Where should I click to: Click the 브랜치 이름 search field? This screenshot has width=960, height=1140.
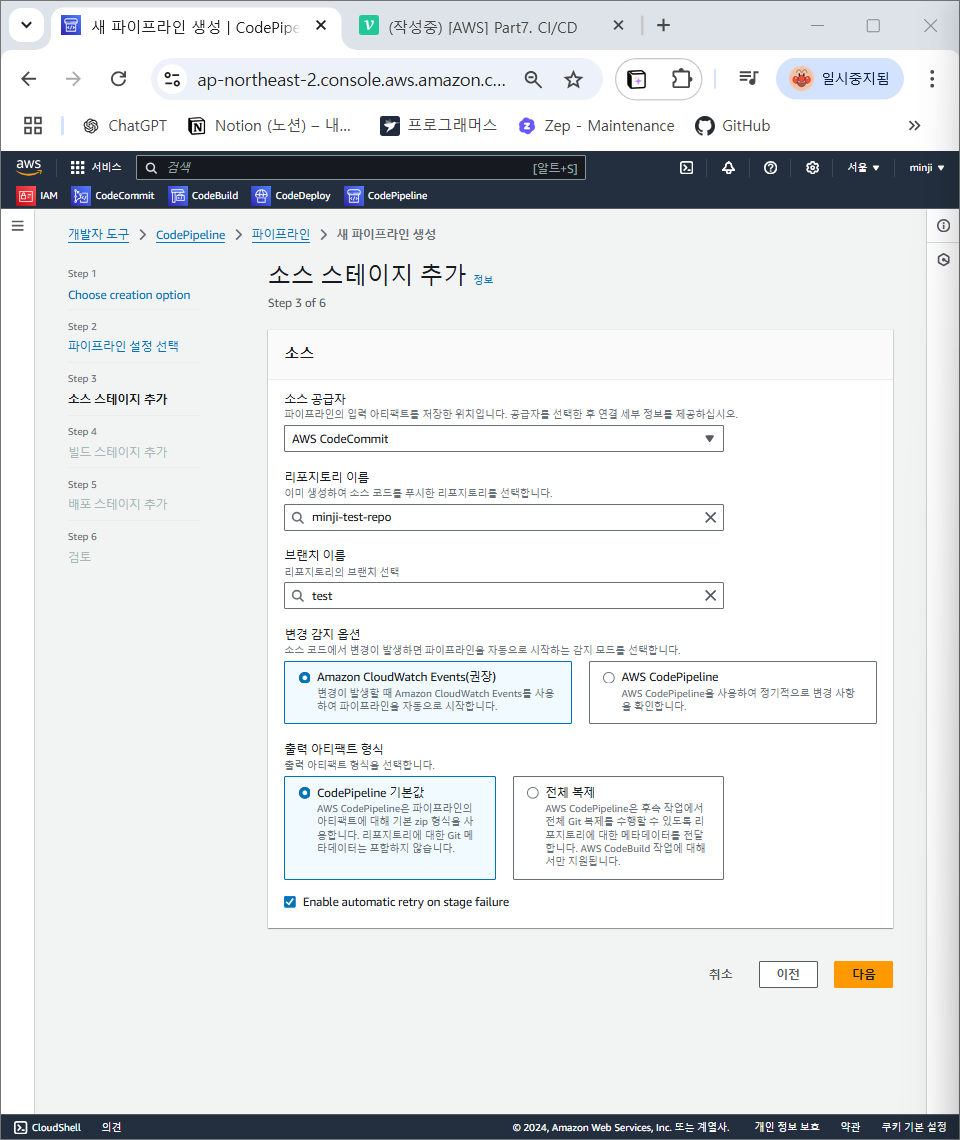pos(504,596)
